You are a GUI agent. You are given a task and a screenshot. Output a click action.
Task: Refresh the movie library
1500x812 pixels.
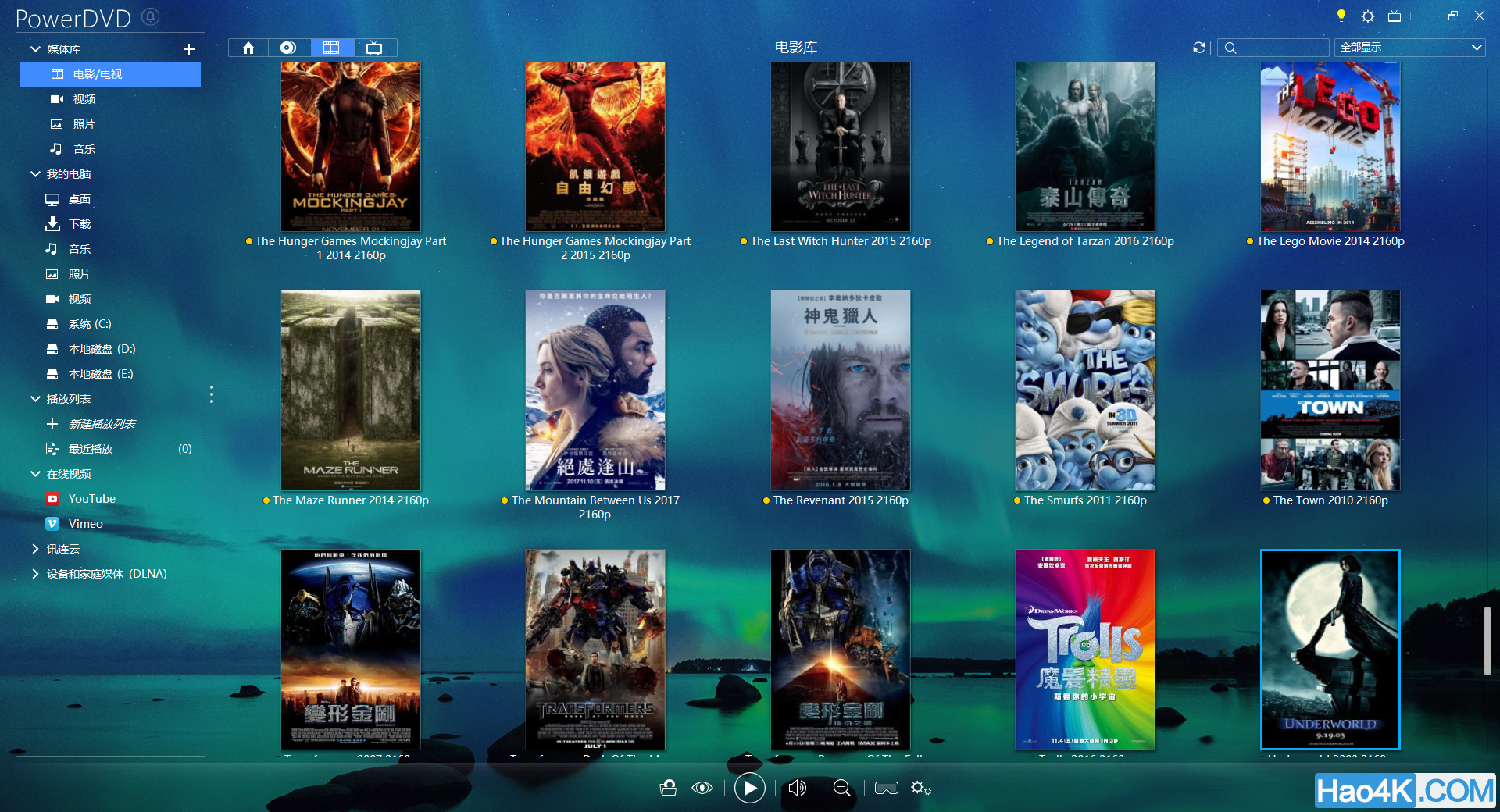click(1199, 48)
